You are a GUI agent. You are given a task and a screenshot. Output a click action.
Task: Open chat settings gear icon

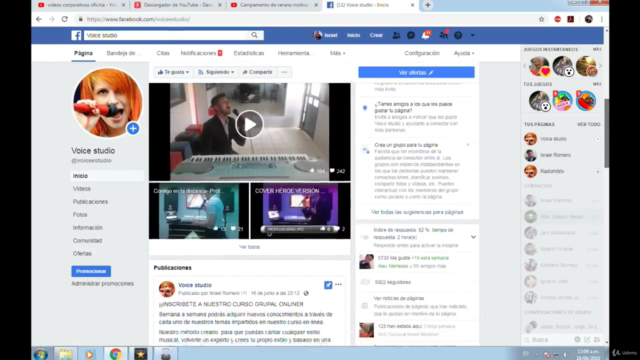coord(577,340)
